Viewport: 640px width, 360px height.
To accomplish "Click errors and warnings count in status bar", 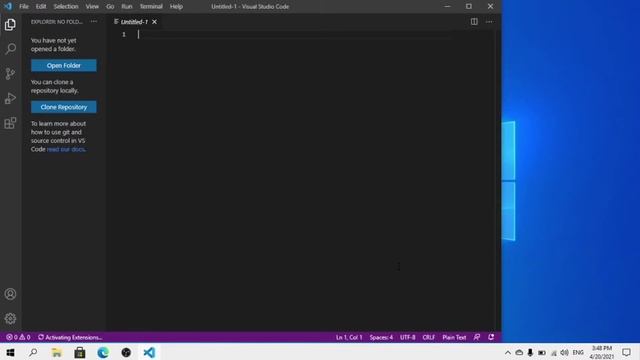I will 18,337.
